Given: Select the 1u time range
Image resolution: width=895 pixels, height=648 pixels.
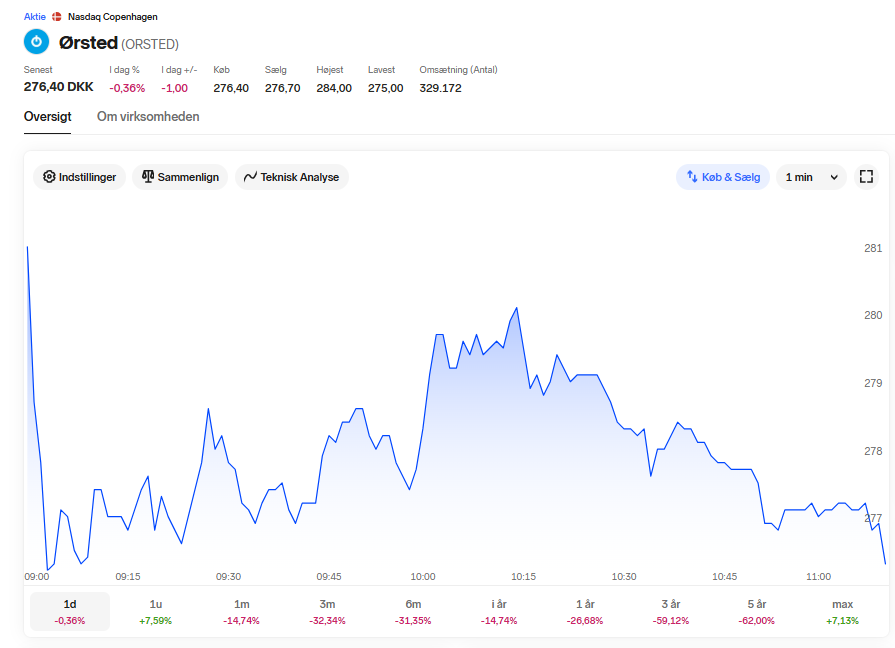Looking at the screenshot, I should point(155,611).
